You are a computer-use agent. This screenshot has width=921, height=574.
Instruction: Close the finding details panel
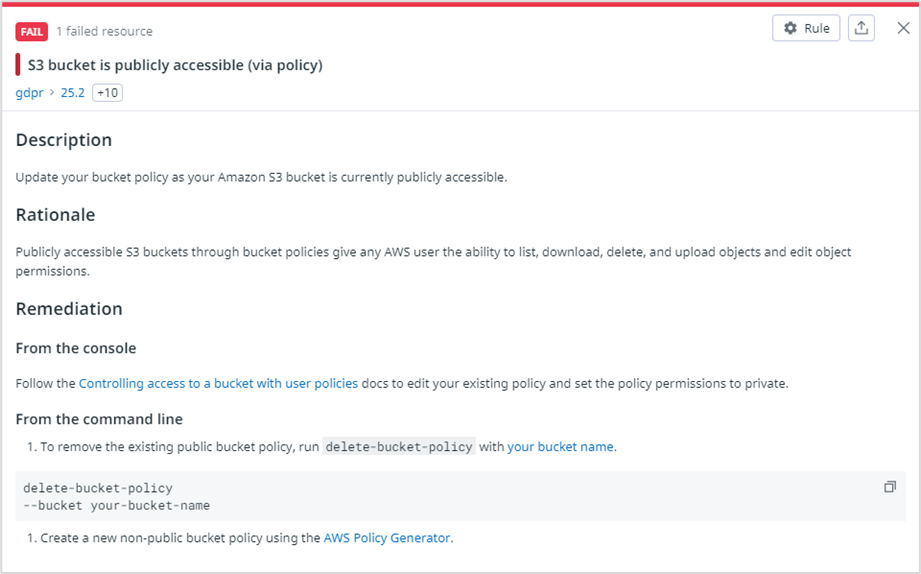tap(903, 28)
